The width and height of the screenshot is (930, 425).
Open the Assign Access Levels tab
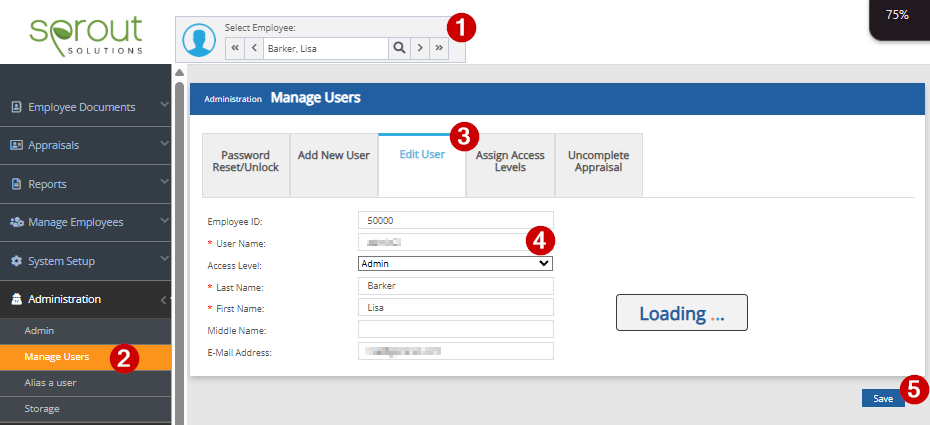point(510,162)
